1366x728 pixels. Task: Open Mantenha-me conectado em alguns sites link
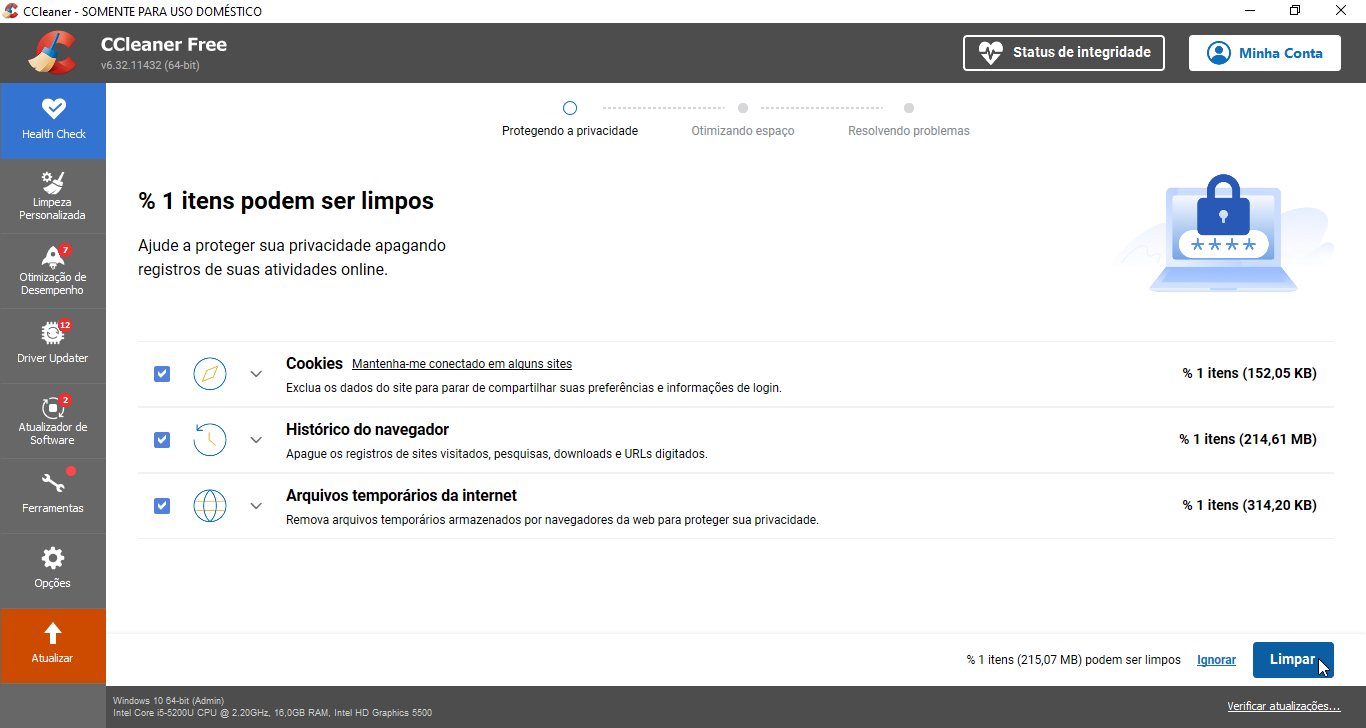tap(462, 364)
